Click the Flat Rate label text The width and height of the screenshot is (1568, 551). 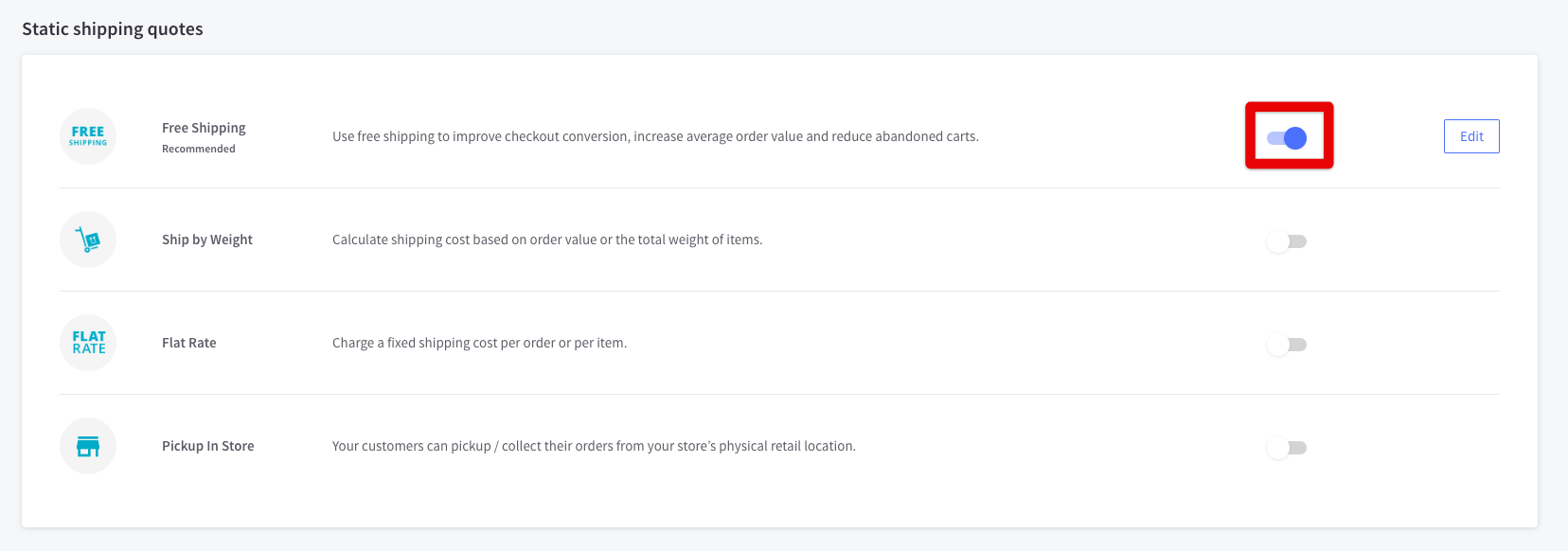(189, 343)
